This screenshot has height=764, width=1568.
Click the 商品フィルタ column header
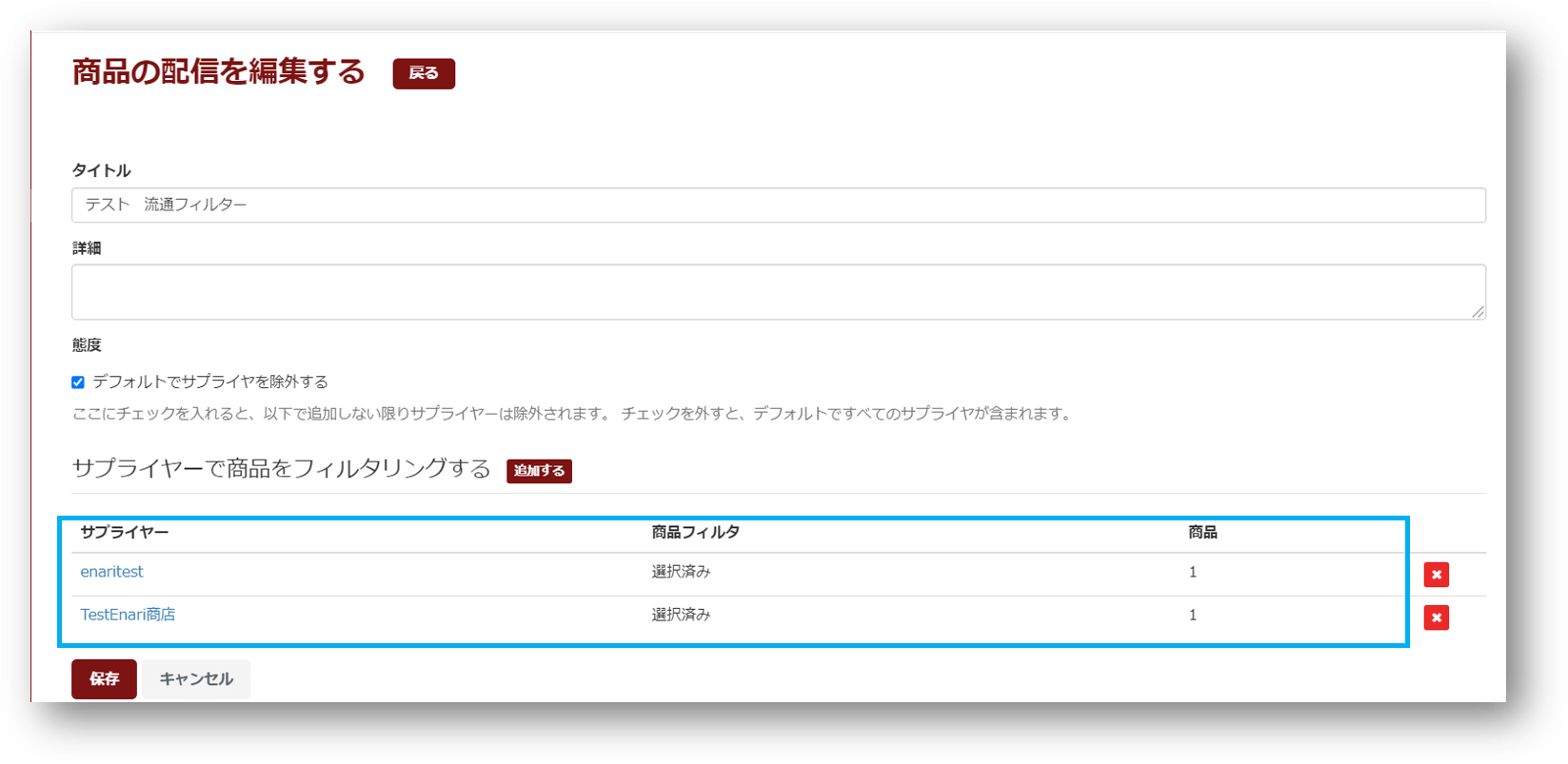tap(695, 533)
